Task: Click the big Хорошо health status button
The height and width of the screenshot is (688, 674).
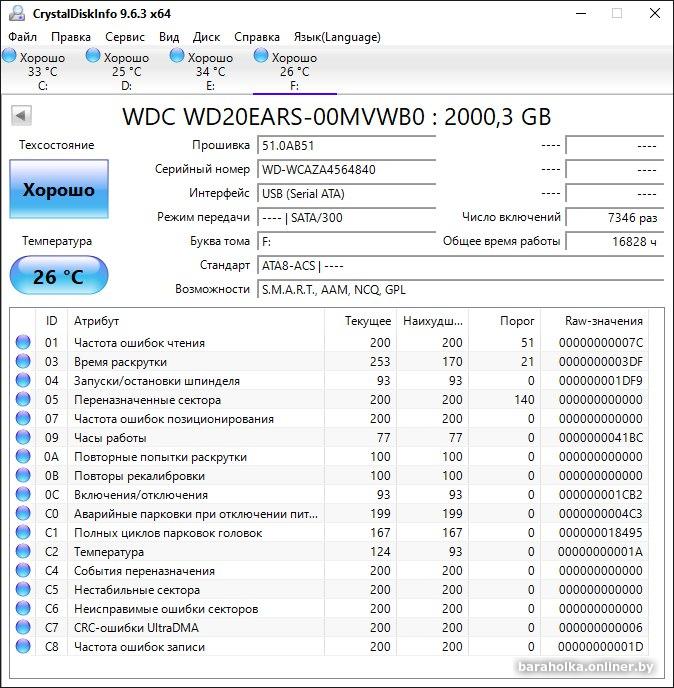Action: (x=59, y=189)
